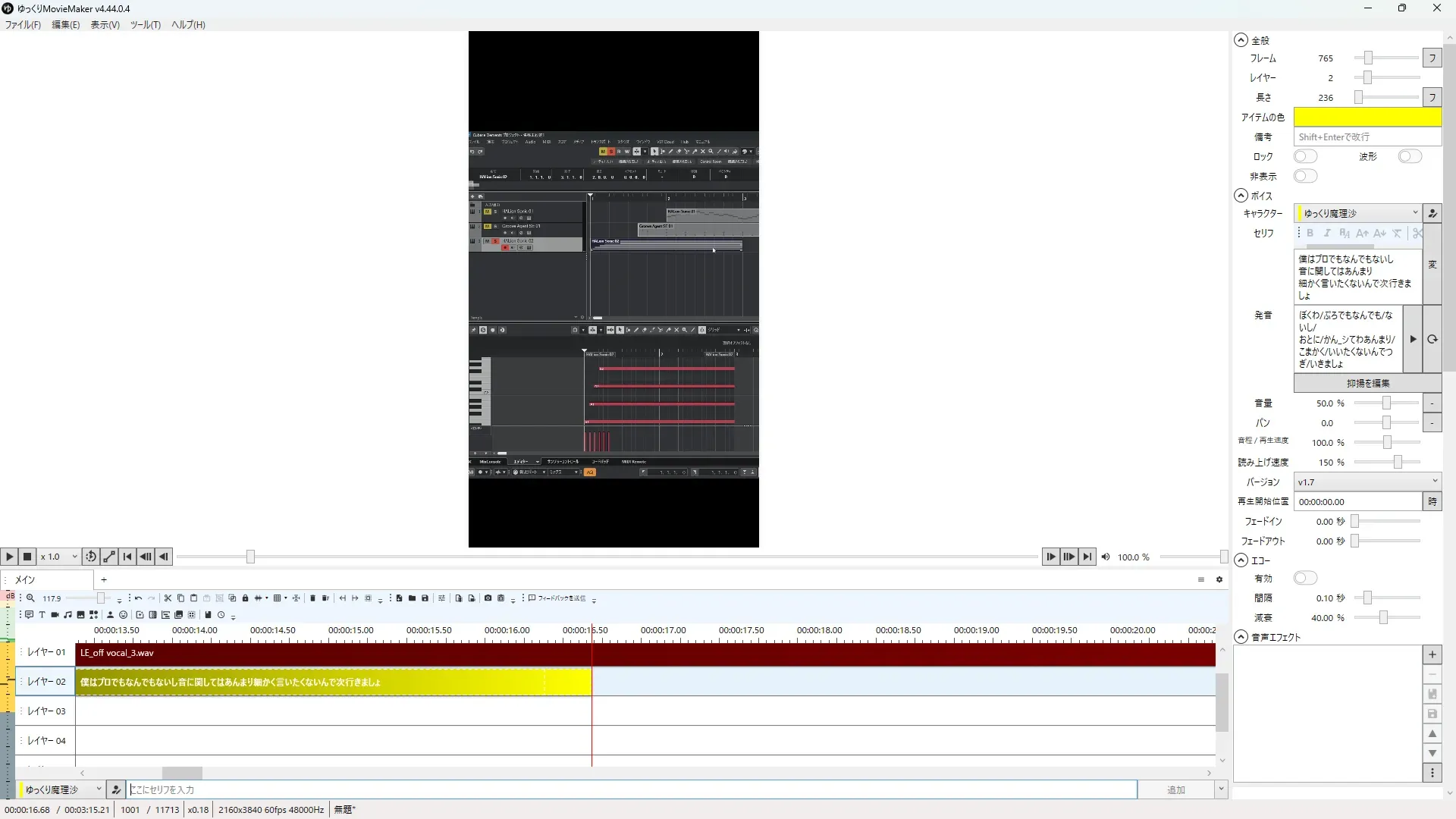Viewport: 1456px width, 819px height.
Task: Click the 抑揚を編集 button
Action: 1367,383
